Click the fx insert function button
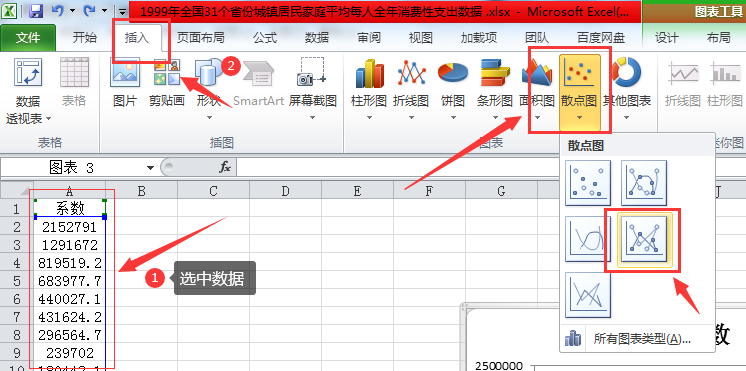Viewport: 746px width, 371px height. click(225, 167)
